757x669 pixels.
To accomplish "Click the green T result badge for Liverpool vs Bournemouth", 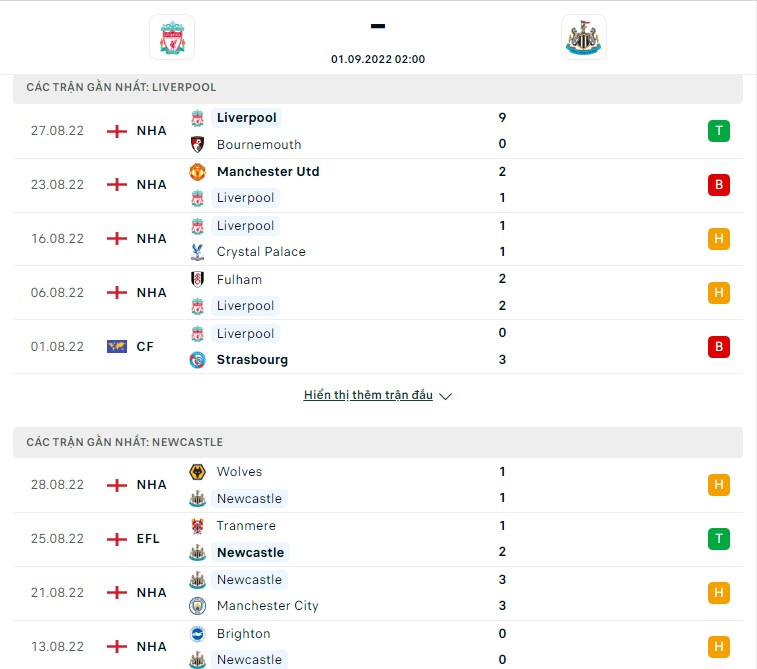I will click(x=718, y=131).
